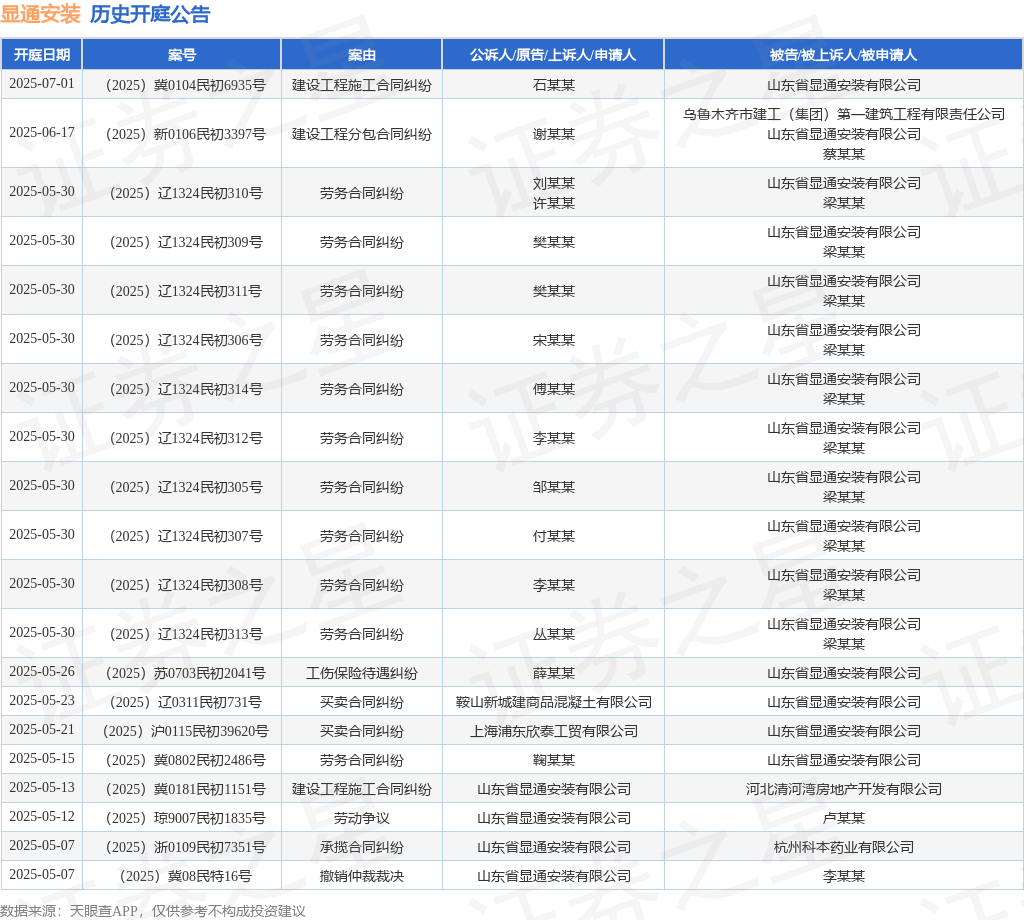Select case number (2025)琼9007民初1835号
The image size is (1024, 920).
[183, 817]
